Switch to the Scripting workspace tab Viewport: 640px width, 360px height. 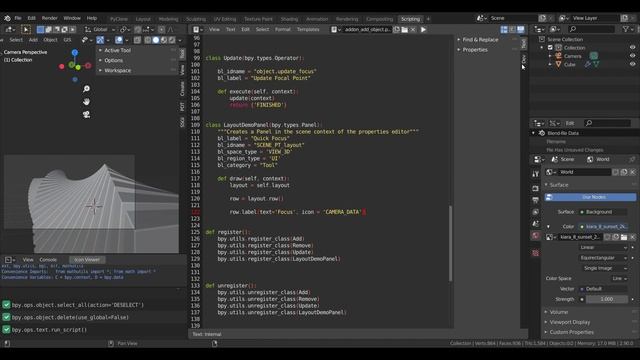(410, 19)
